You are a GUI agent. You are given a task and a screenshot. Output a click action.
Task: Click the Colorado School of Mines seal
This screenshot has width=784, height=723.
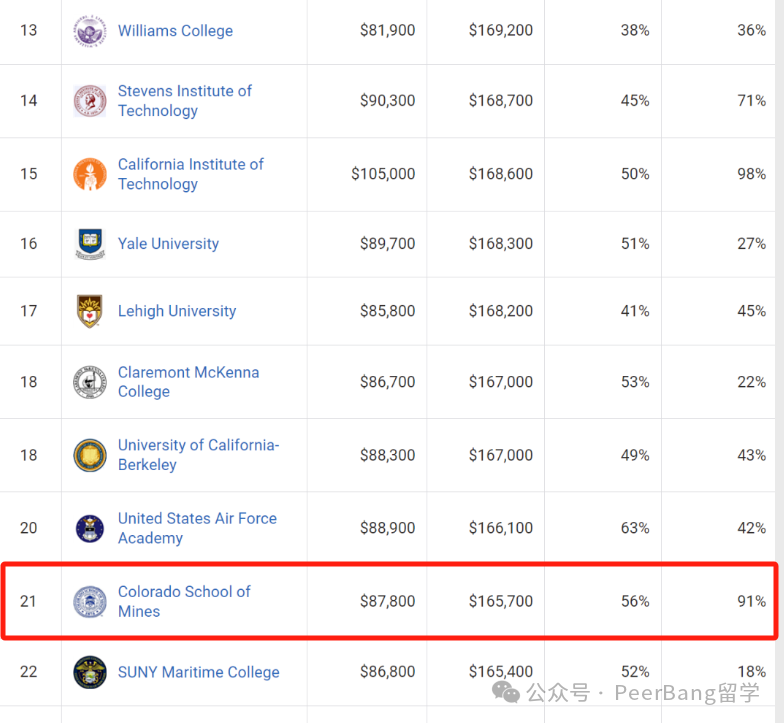coord(90,602)
